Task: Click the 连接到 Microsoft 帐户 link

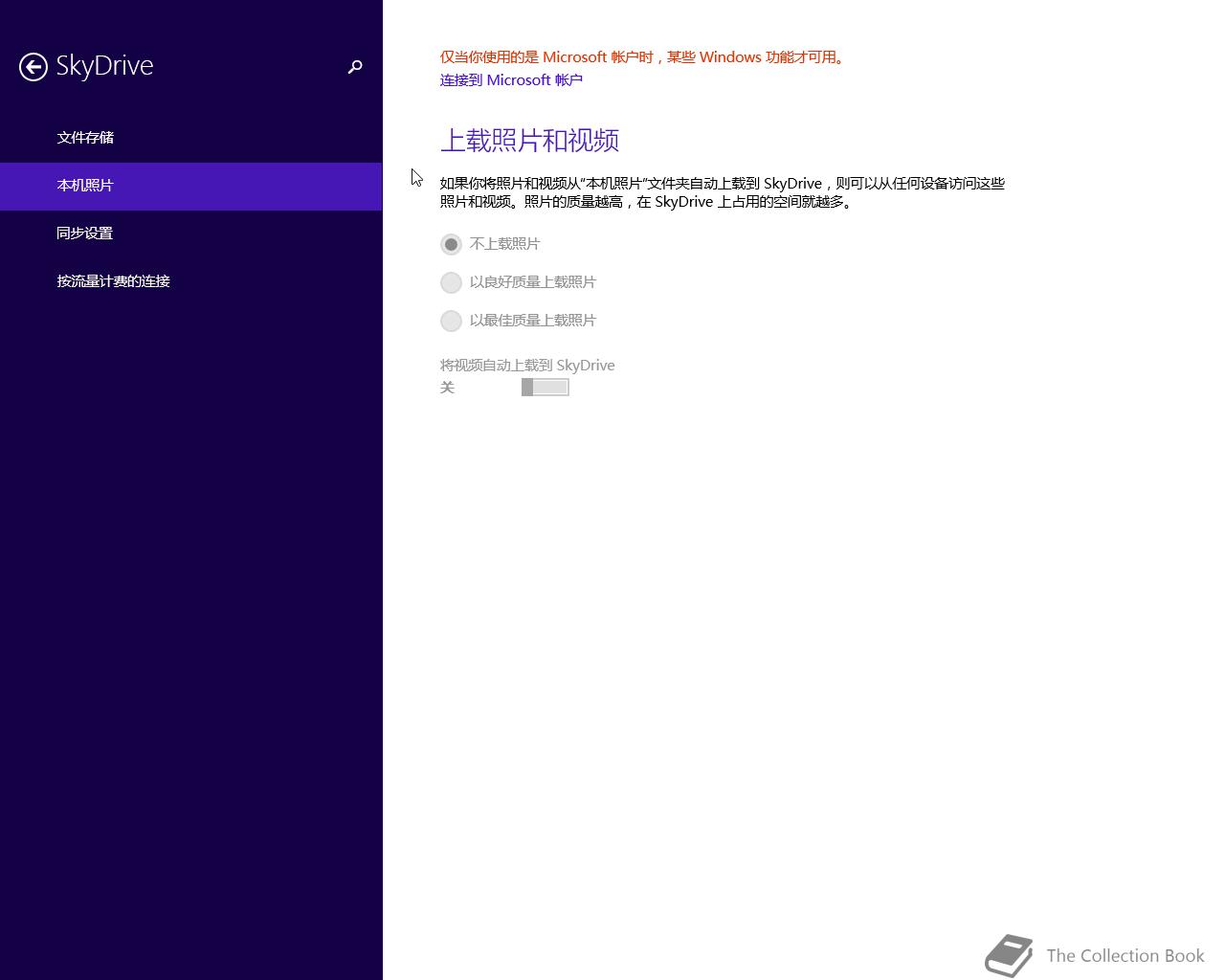Action: tap(511, 80)
